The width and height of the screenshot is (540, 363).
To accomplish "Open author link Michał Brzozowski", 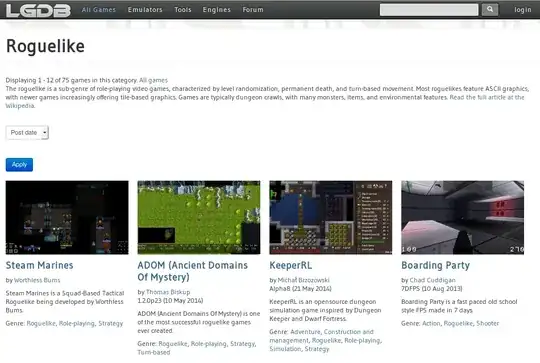I will [303, 280].
